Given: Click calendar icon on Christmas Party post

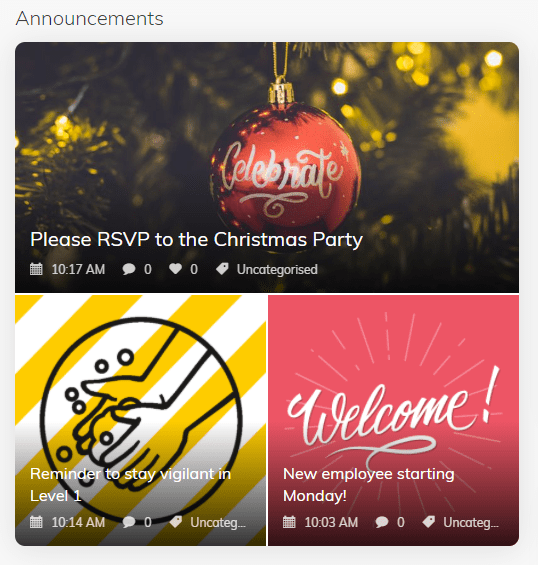Looking at the screenshot, I should coord(36,269).
